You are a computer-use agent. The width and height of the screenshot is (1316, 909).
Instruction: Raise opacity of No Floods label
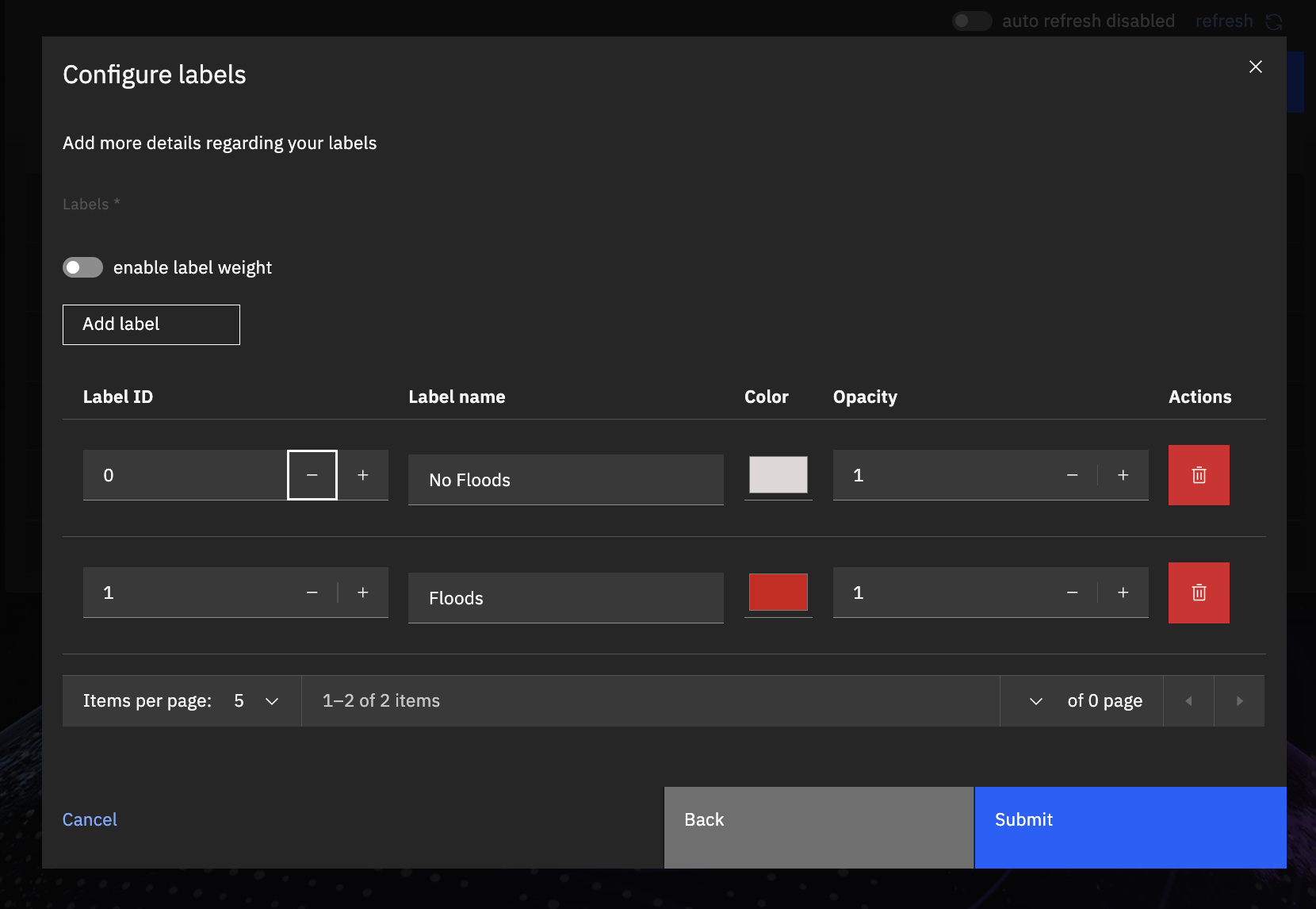pos(1123,475)
